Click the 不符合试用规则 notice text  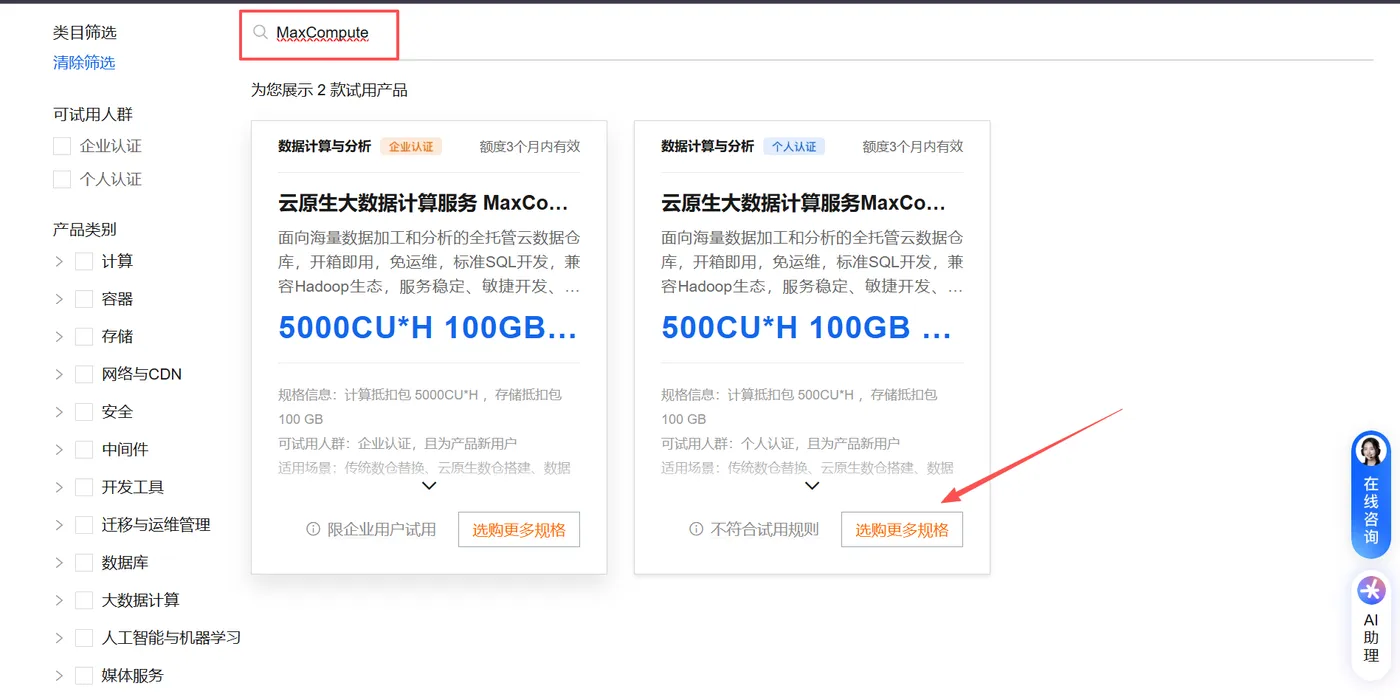765,530
